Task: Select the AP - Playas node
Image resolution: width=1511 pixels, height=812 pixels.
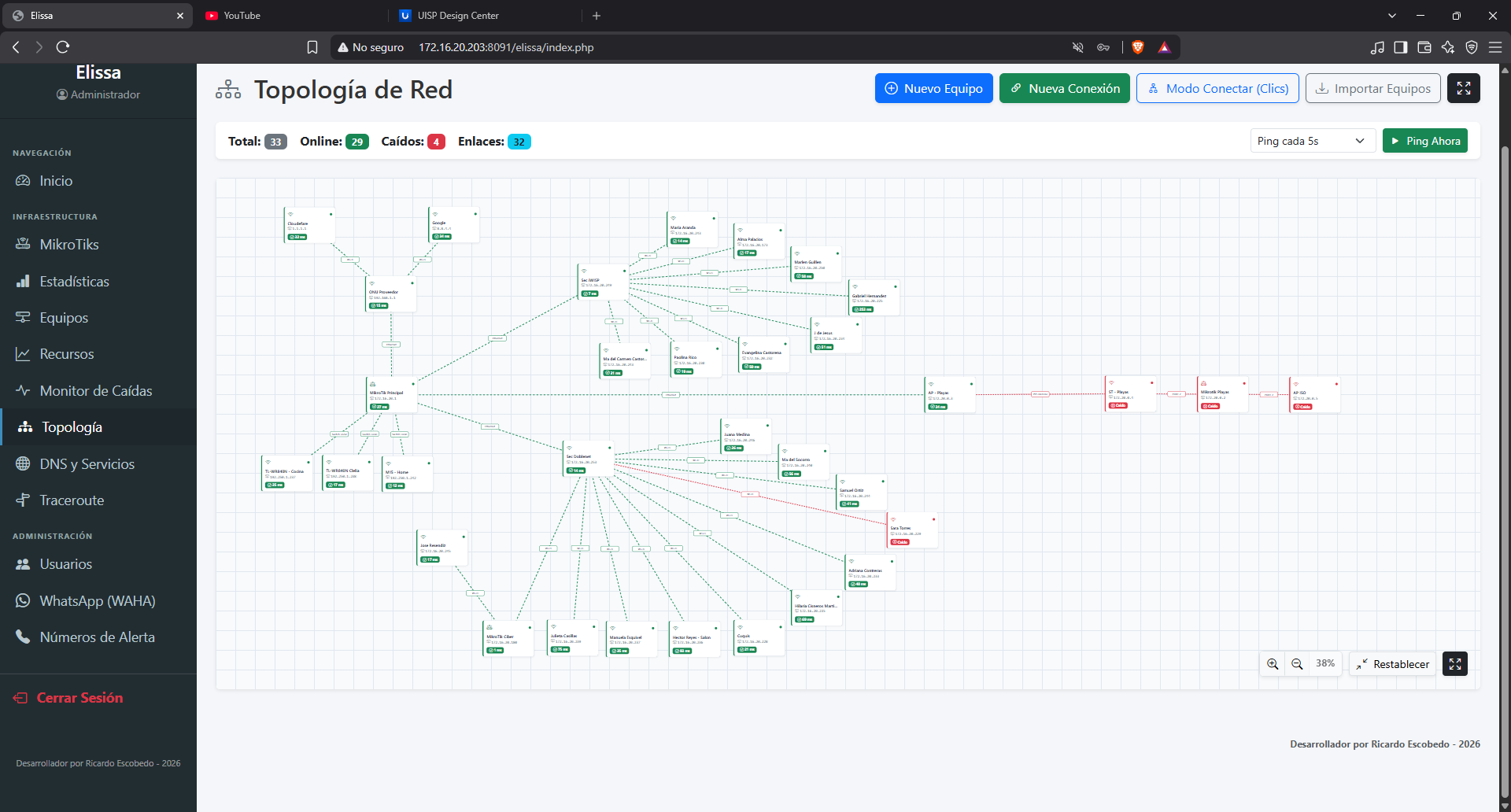Action: point(951,395)
